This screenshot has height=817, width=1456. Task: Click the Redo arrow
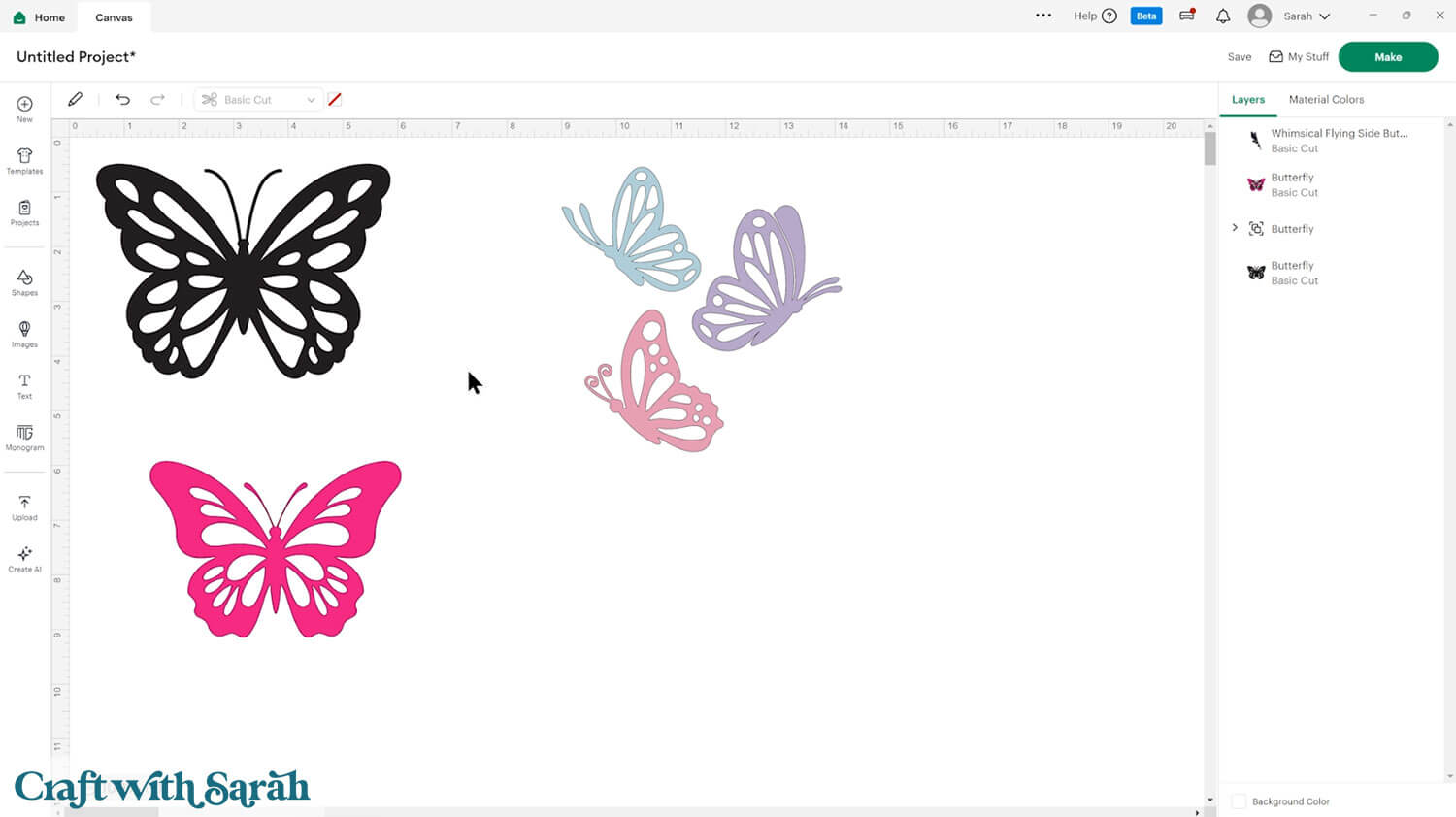pos(157,99)
